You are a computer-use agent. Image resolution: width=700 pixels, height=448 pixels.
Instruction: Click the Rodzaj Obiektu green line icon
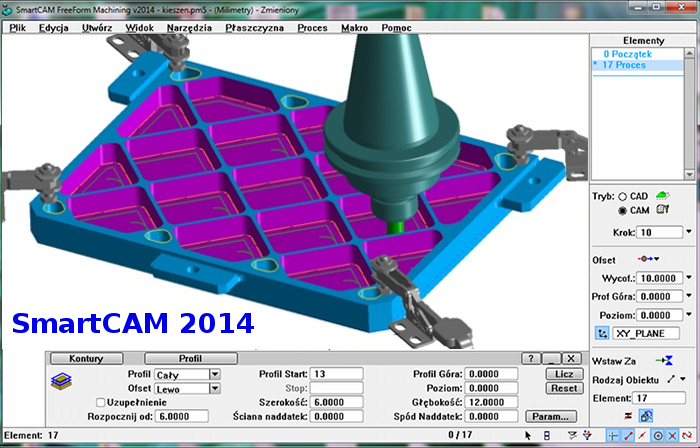coord(671,379)
